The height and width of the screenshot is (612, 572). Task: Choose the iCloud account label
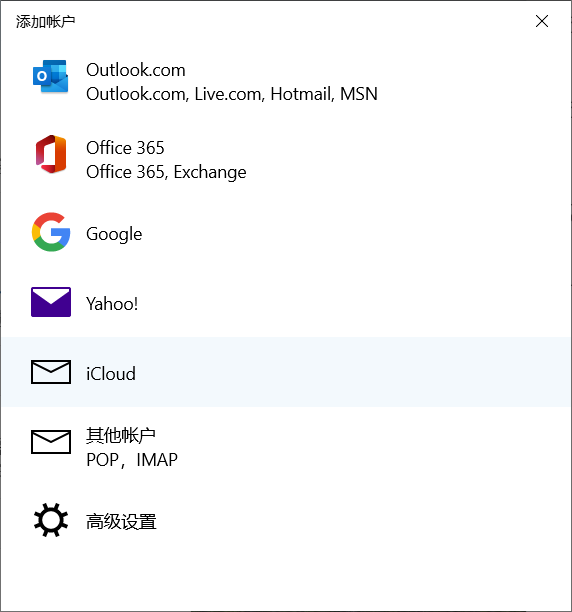click(x=111, y=374)
